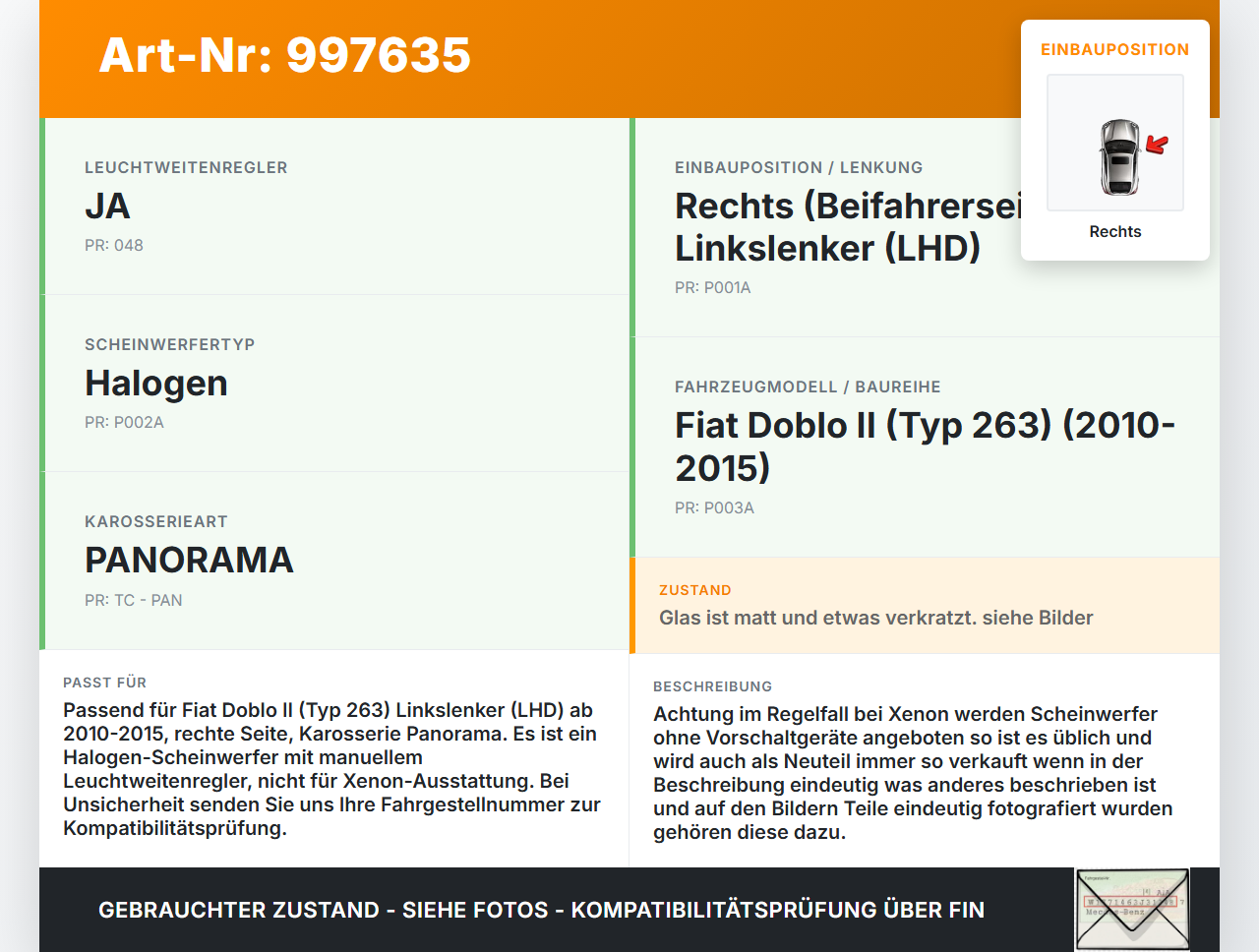Select the Karosserieart PANORAMA card
This screenshot has height=952, width=1259.
[334, 561]
